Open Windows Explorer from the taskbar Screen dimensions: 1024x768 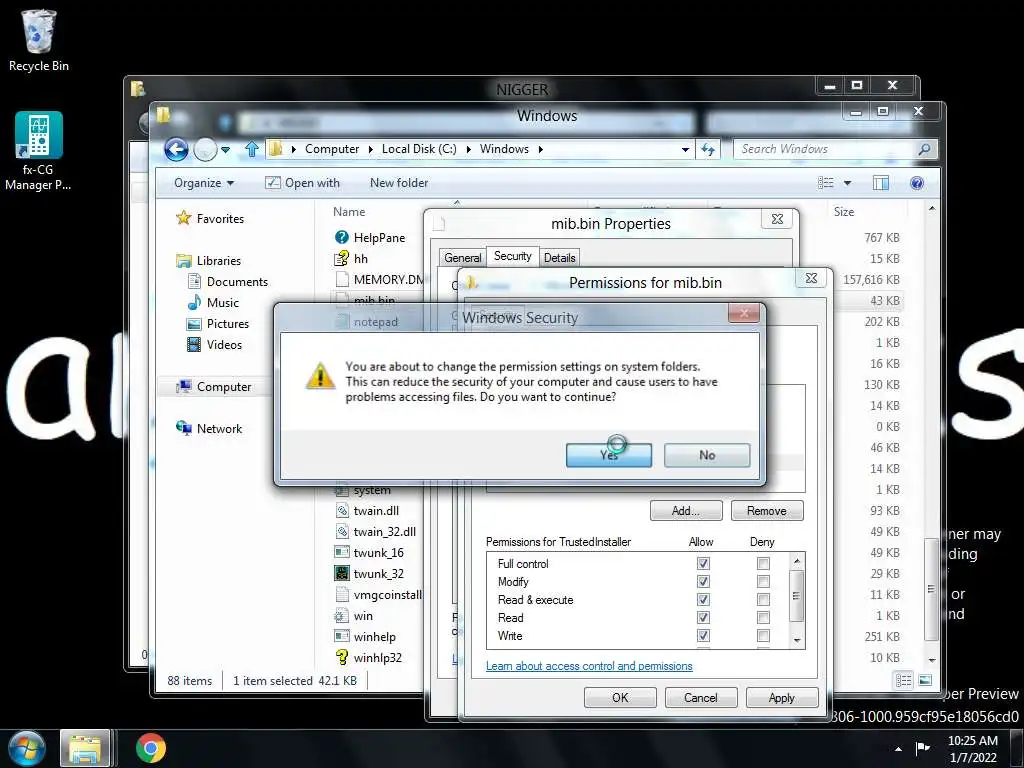coord(85,748)
